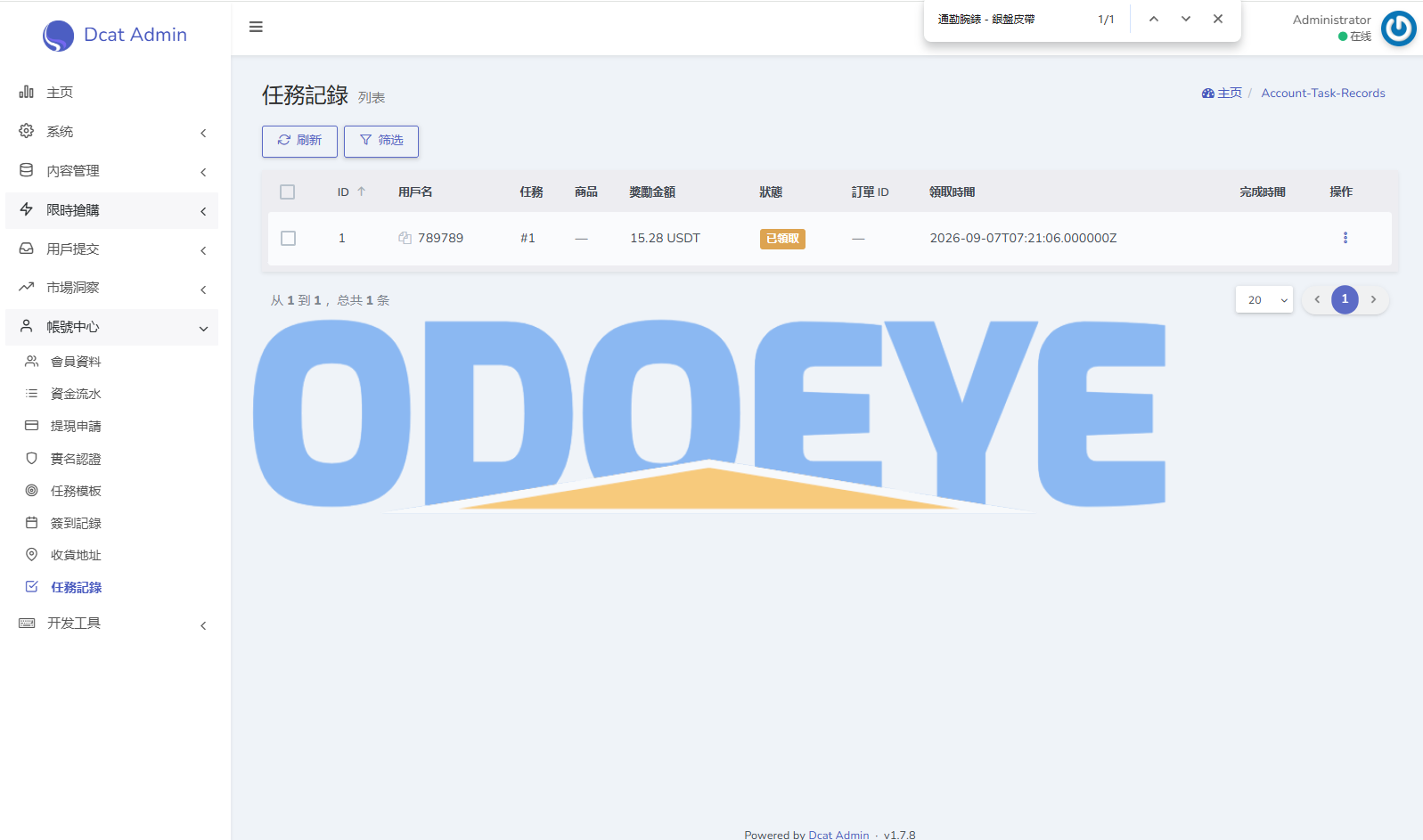Click the 系统 gear icon
Viewport: 1423px width, 840px height.
[x=27, y=131]
